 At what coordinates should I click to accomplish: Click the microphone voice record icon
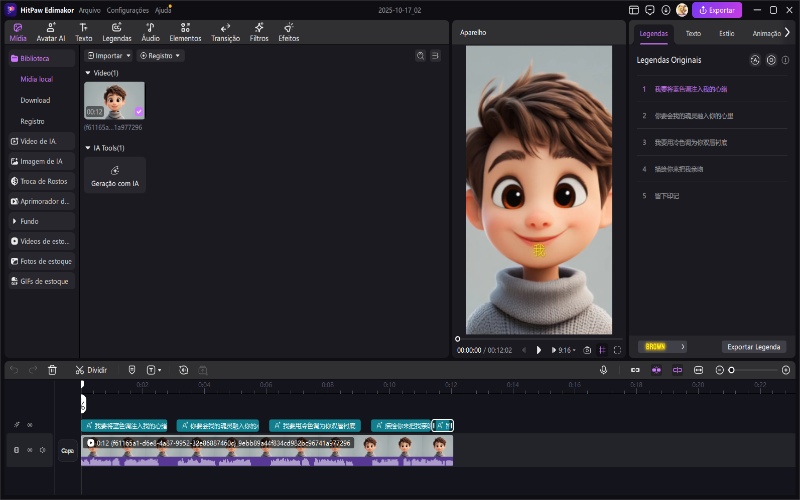[604, 370]
